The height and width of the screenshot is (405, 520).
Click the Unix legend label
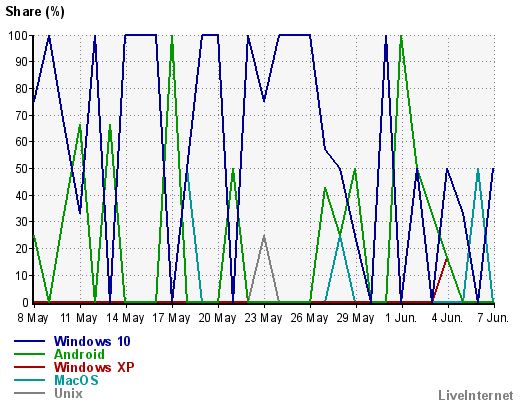[68, 393]
